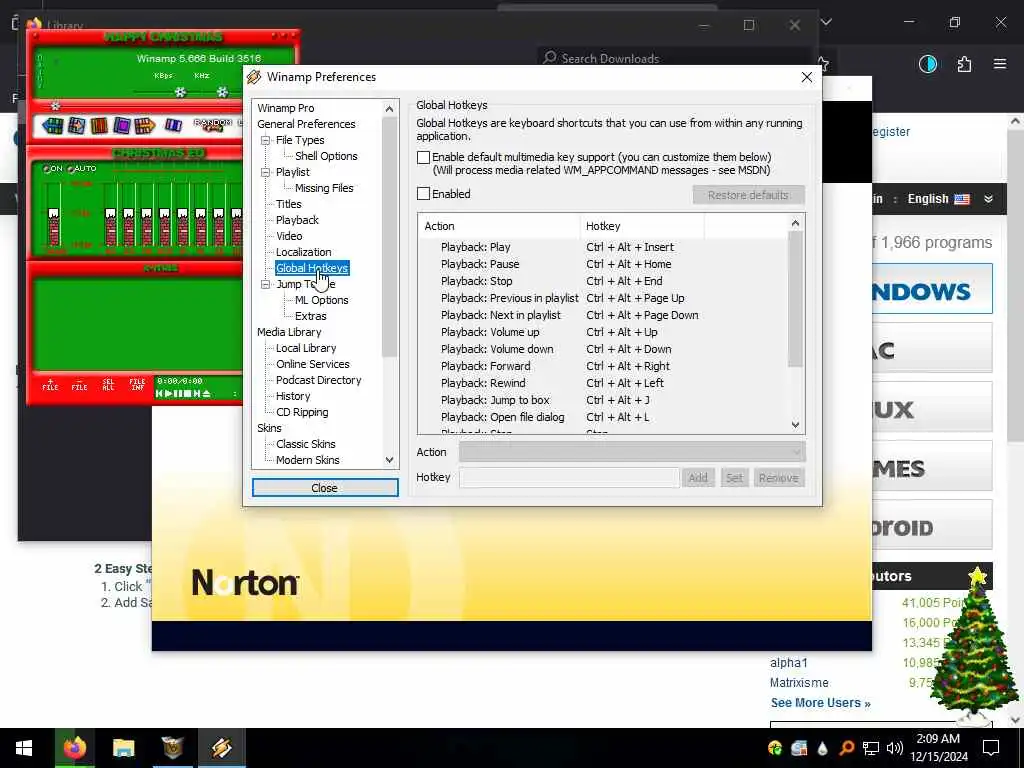Click the Windows Start button
Image resolution: width=1024 pixels, height=768 pixels.
point(24,748)
